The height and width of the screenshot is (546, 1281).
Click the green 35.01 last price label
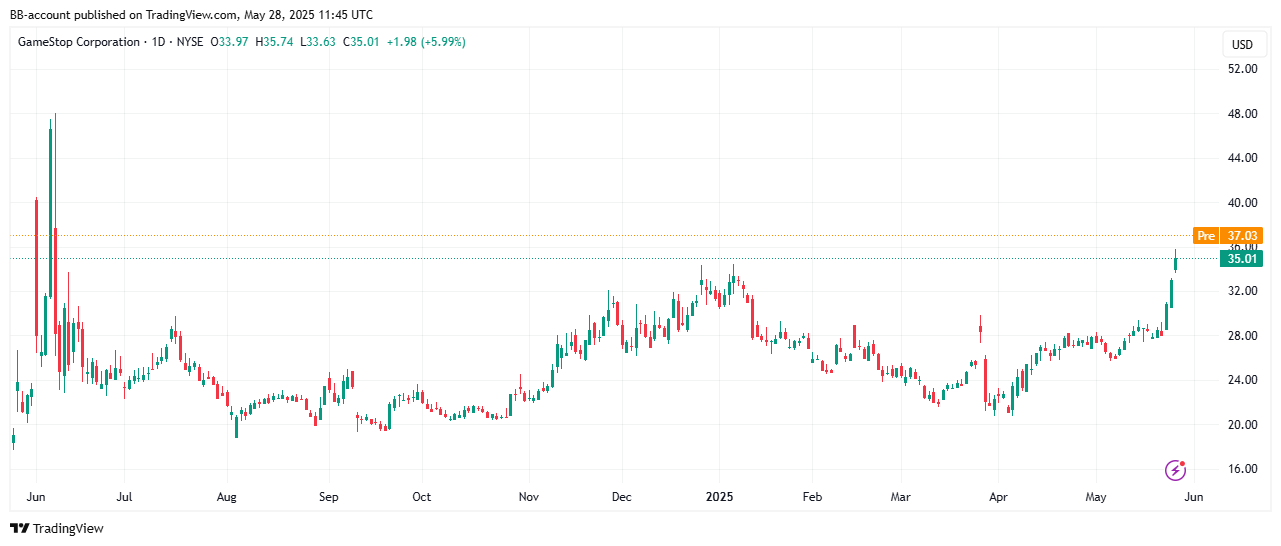pyautogui.click(x=1241, y=258)
